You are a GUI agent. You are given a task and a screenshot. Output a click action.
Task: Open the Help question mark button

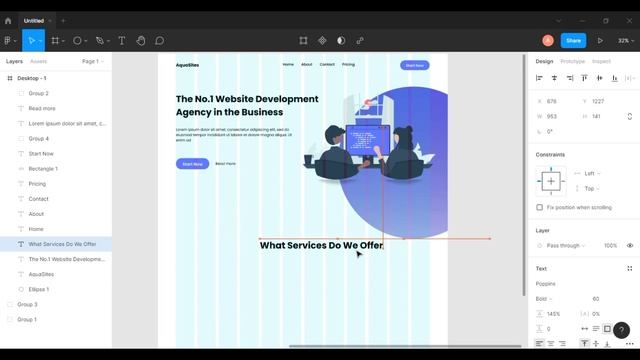pyautogui.click(x=621, y=330)
